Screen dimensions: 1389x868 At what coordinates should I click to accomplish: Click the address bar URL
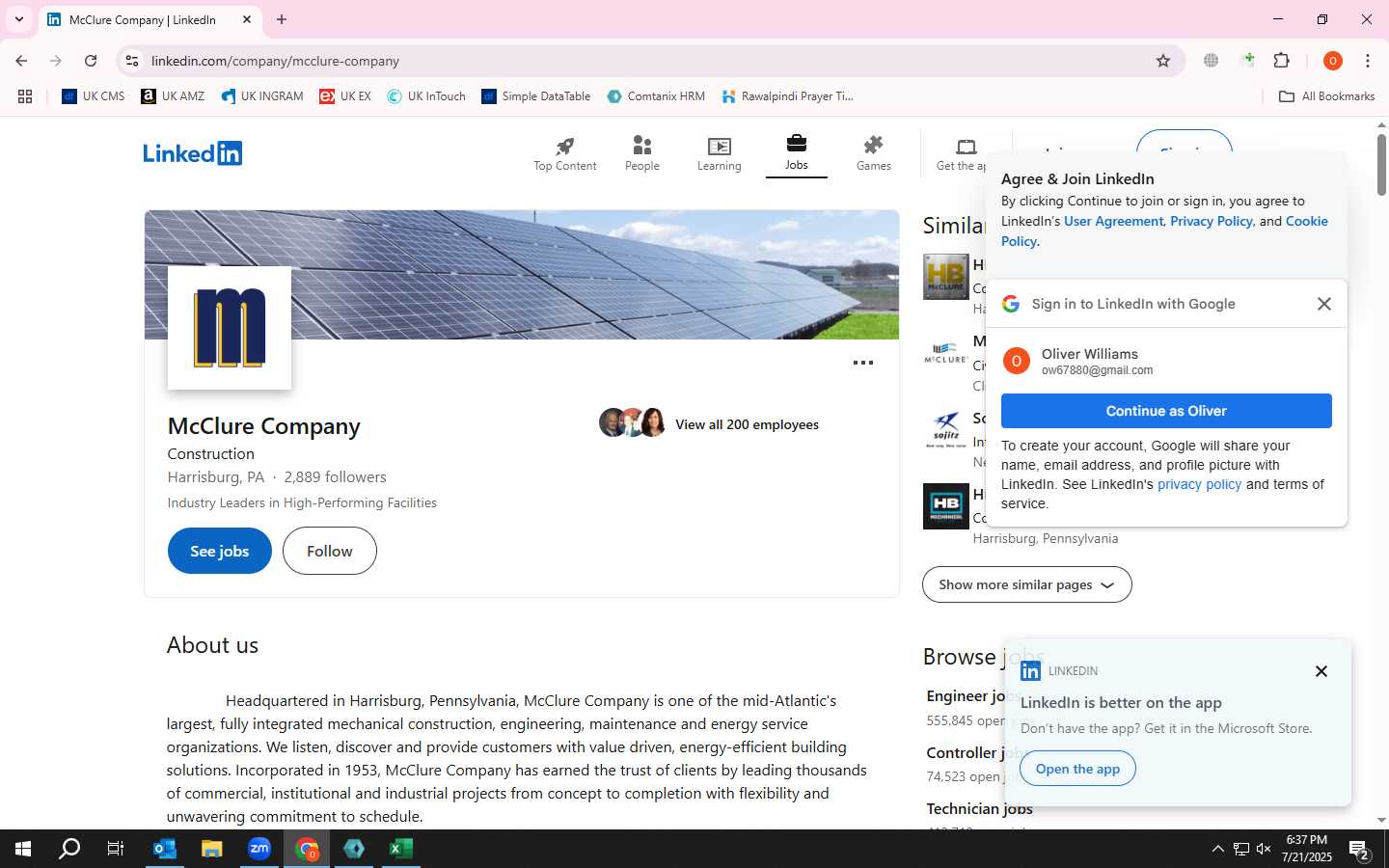tap(275, 61)
